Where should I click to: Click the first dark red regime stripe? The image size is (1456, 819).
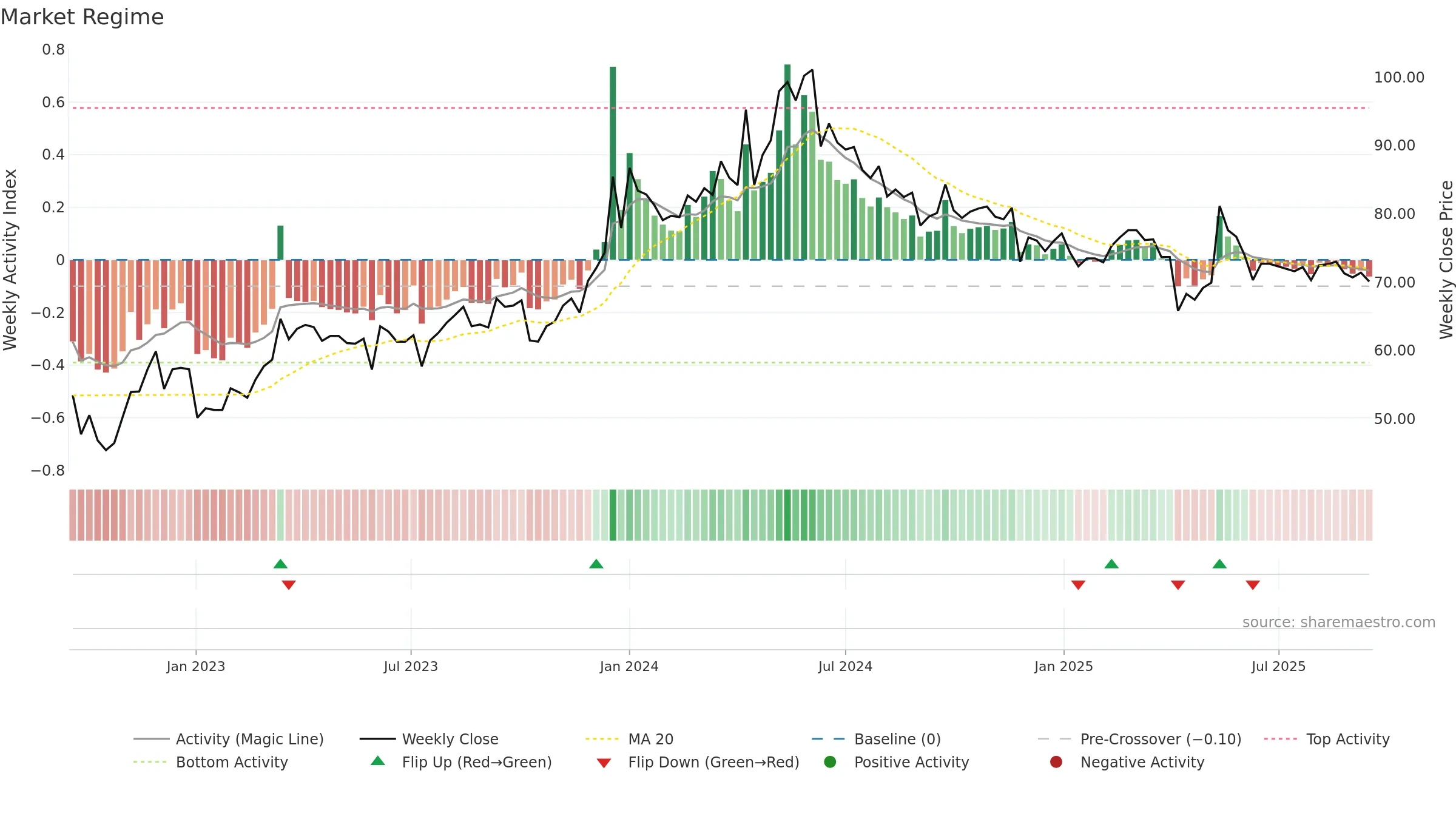73,515
